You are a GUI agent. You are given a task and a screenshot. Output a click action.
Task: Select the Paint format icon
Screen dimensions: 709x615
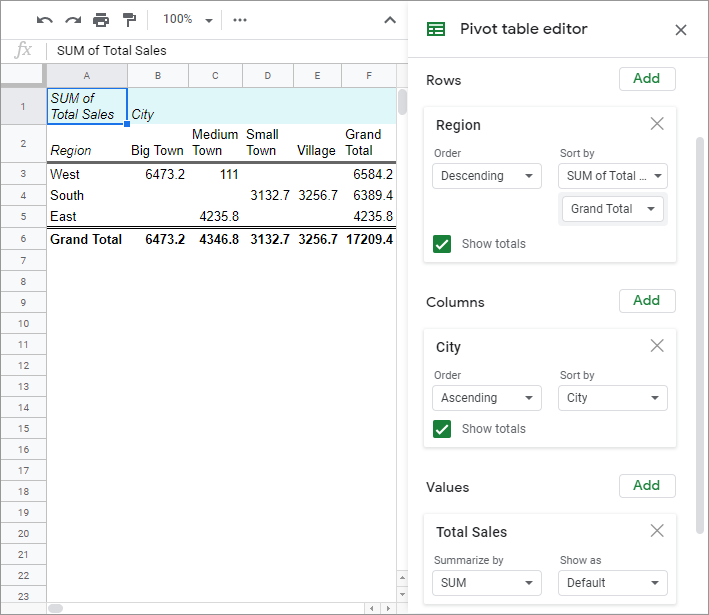point(129,20)
